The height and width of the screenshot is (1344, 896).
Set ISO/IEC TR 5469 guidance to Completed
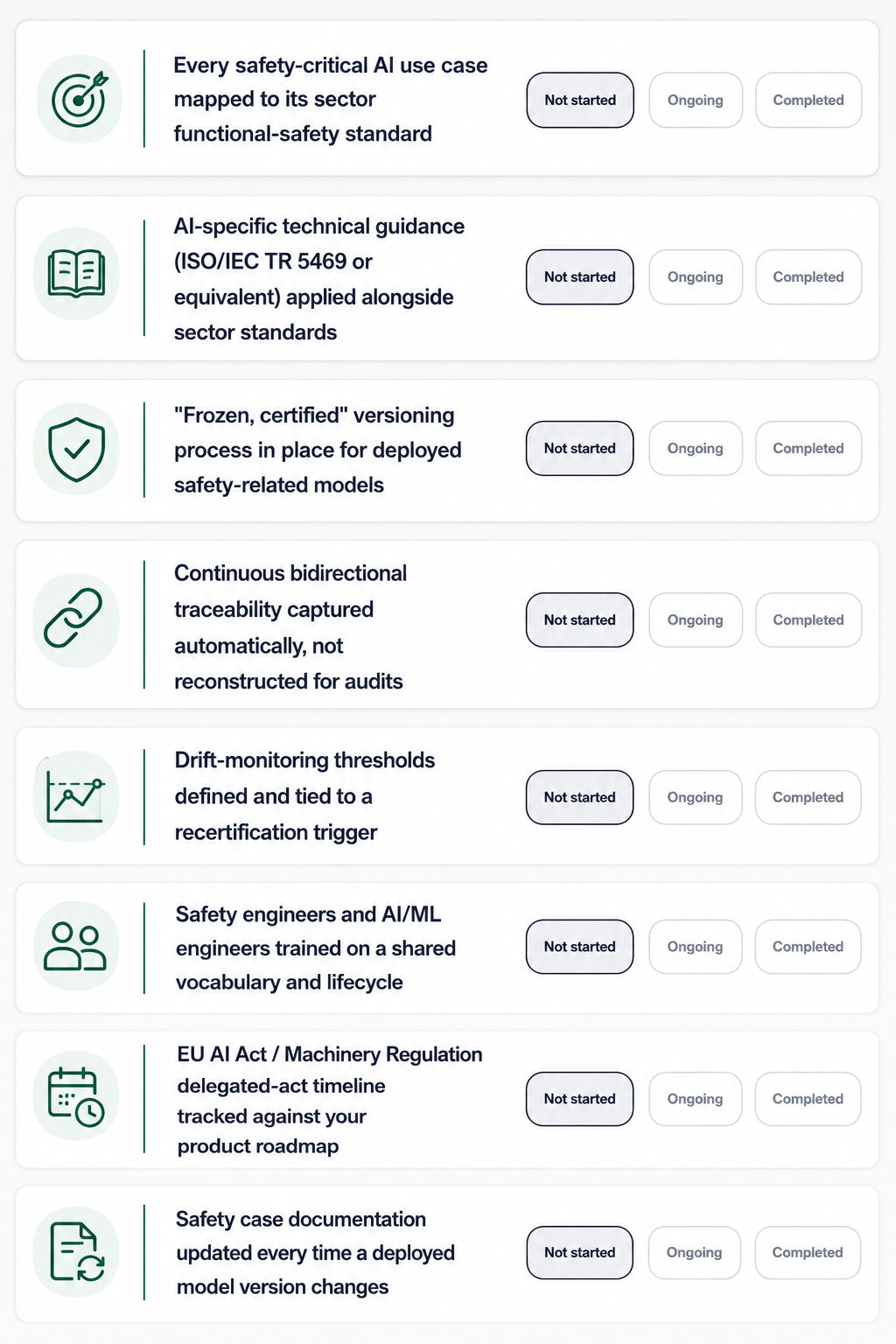(x=808, y=277)
